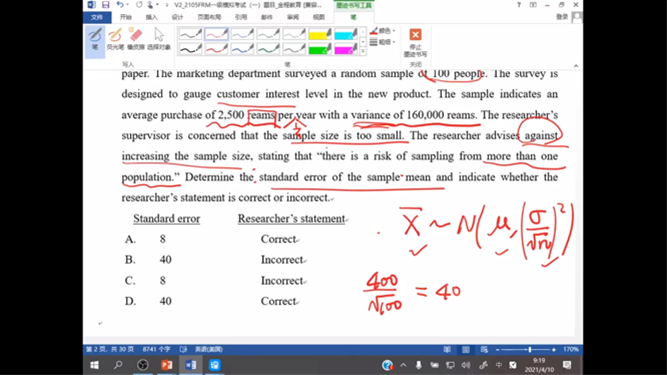Open the File tab
This screenshot has width=667, height=375.
[x=97, y=17]
